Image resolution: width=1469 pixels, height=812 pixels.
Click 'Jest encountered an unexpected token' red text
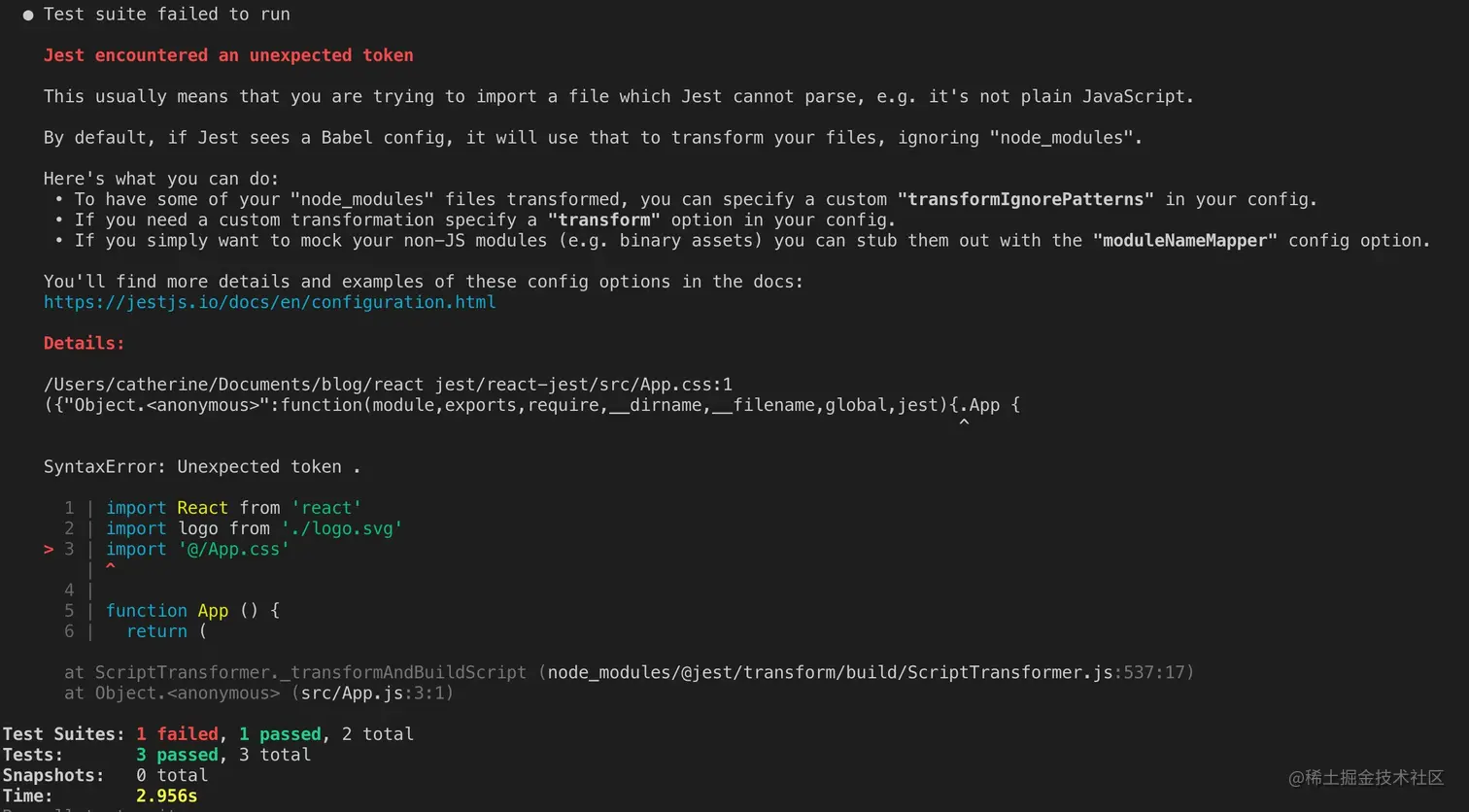coord(228,55)
